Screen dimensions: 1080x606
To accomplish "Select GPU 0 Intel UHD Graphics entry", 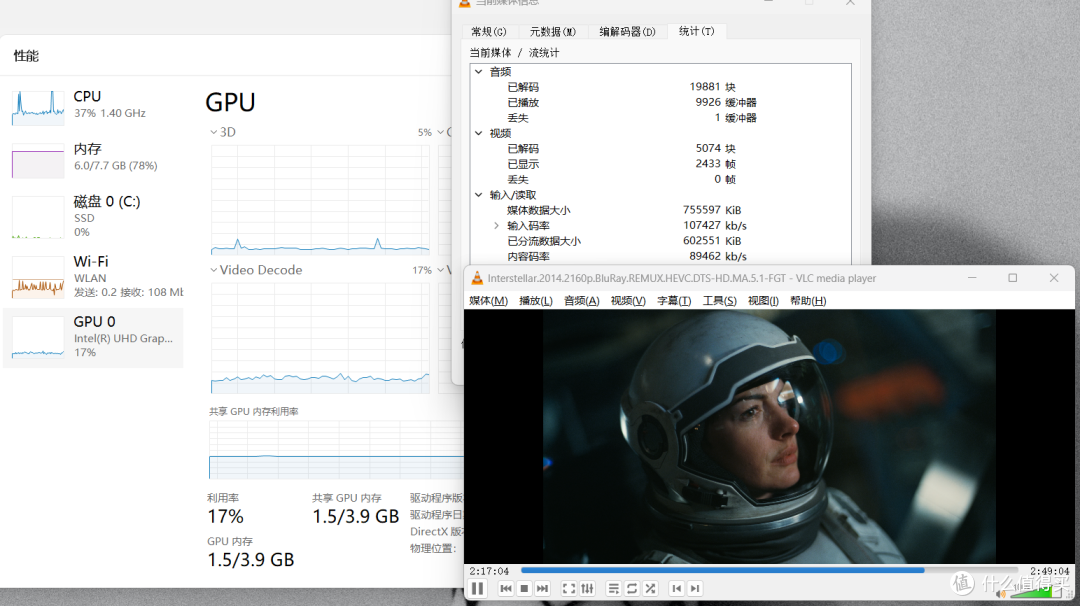I will [x=93, y=337].
